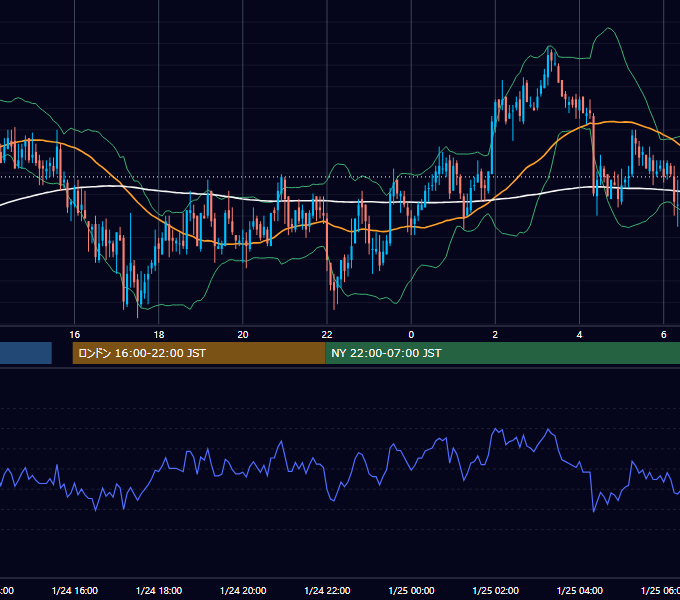Click the 1/24 18:00 time label
This screenshot has width=680, height=600.
click(x=159, y=590)
